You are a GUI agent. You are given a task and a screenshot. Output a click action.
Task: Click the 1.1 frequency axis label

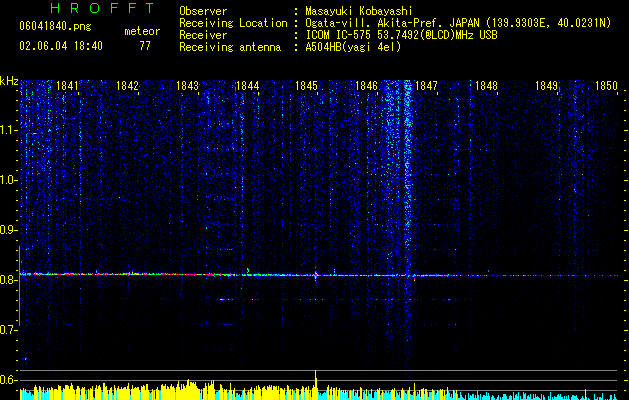(x=8, y=130)
